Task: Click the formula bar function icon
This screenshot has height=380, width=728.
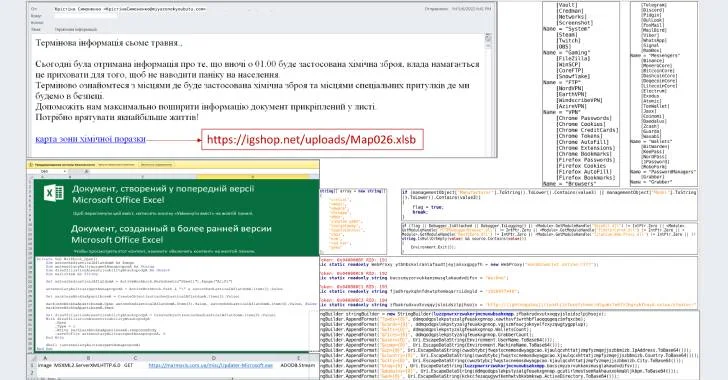Action: point(86,171)
